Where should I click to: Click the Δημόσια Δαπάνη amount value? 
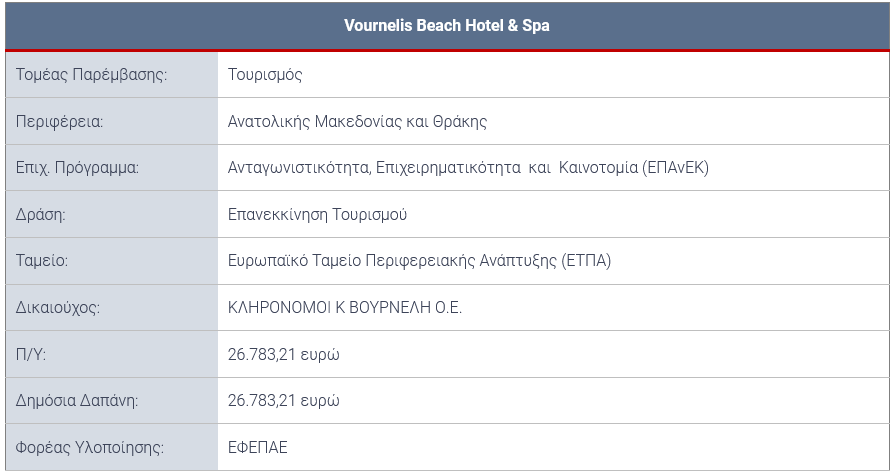pyautogui.click(x=284, y=400)
